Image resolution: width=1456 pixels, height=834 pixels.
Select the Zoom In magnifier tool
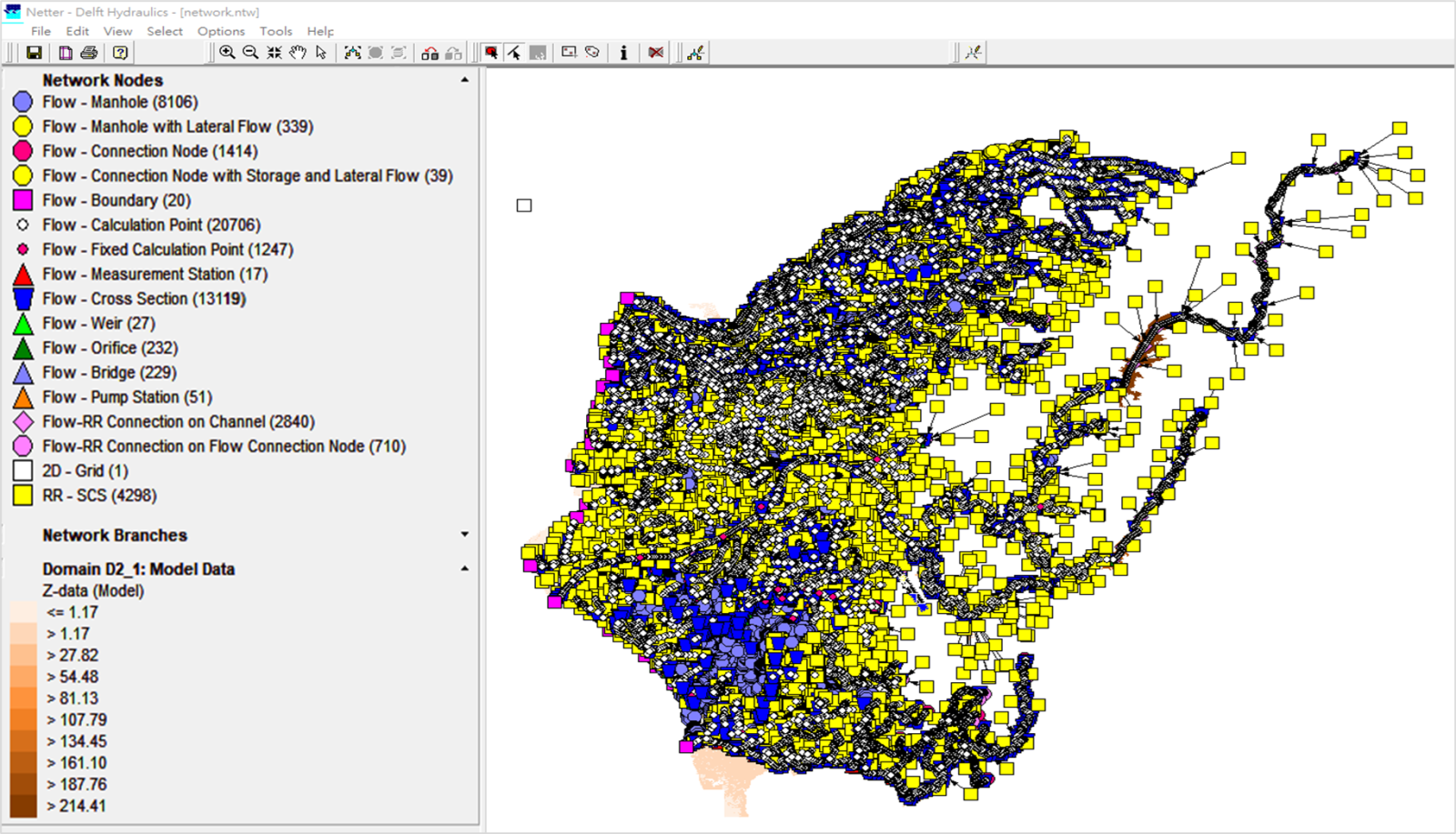227,53
